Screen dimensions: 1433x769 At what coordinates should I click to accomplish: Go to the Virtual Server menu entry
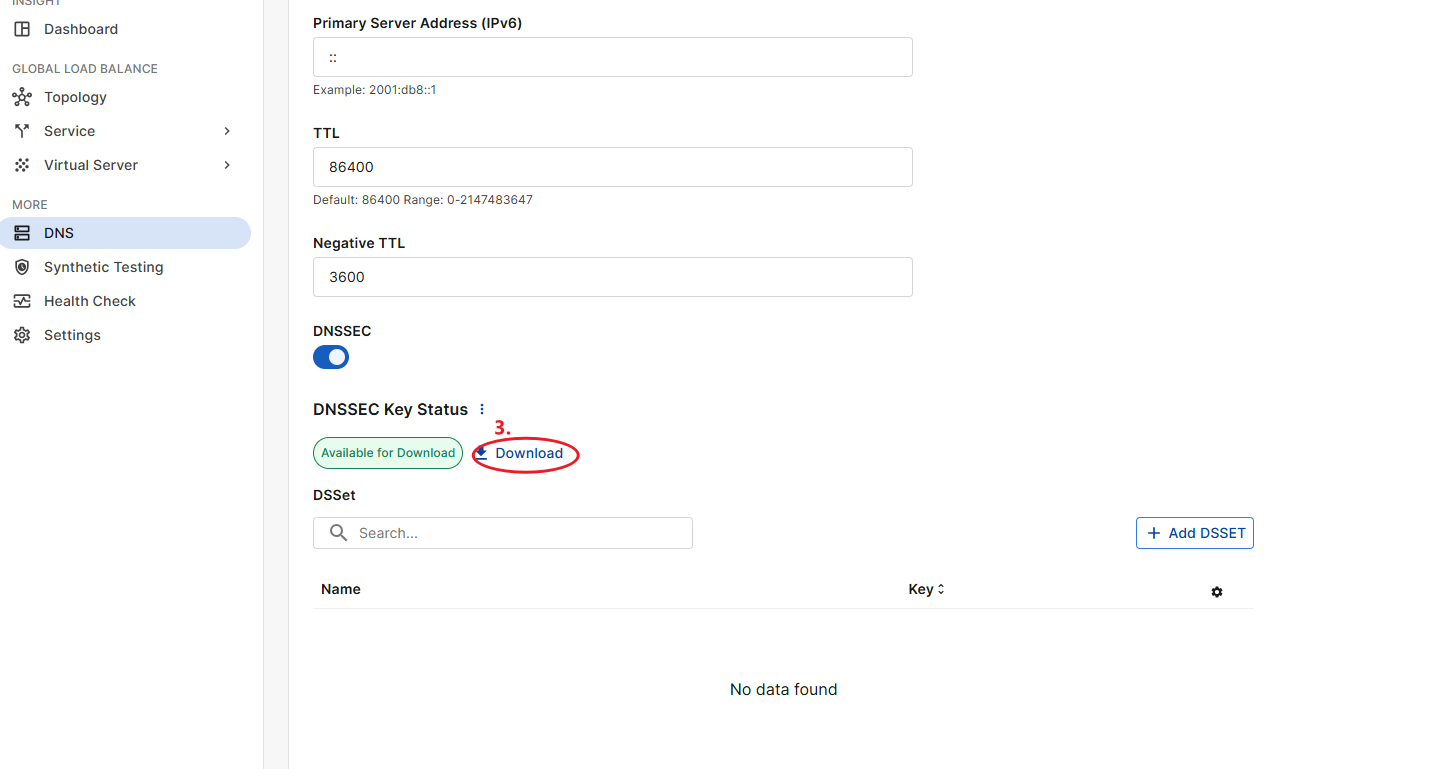tap(91, 165)
